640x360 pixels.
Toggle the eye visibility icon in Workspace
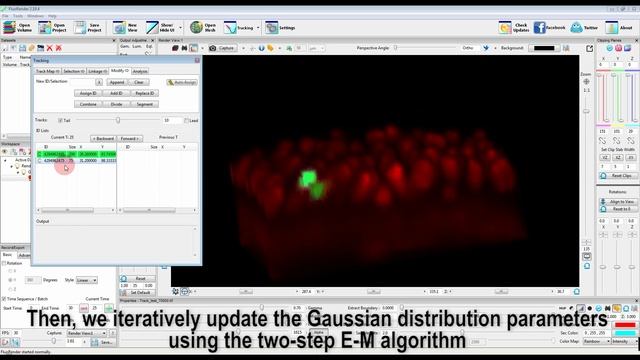coord(5,151)
